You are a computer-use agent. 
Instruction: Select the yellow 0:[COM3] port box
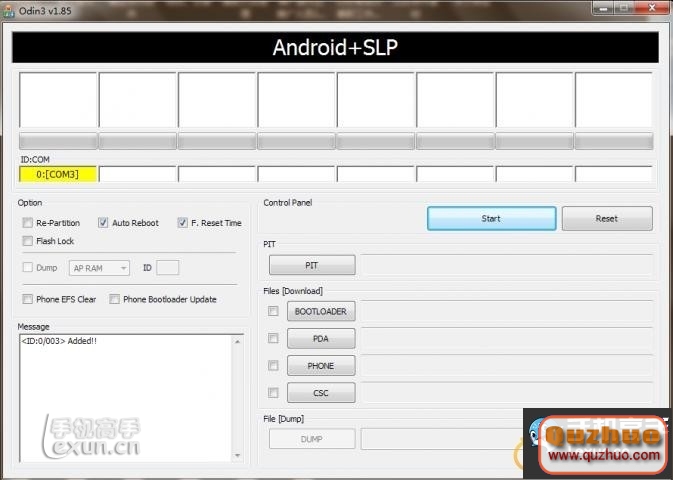pos(58,174)
